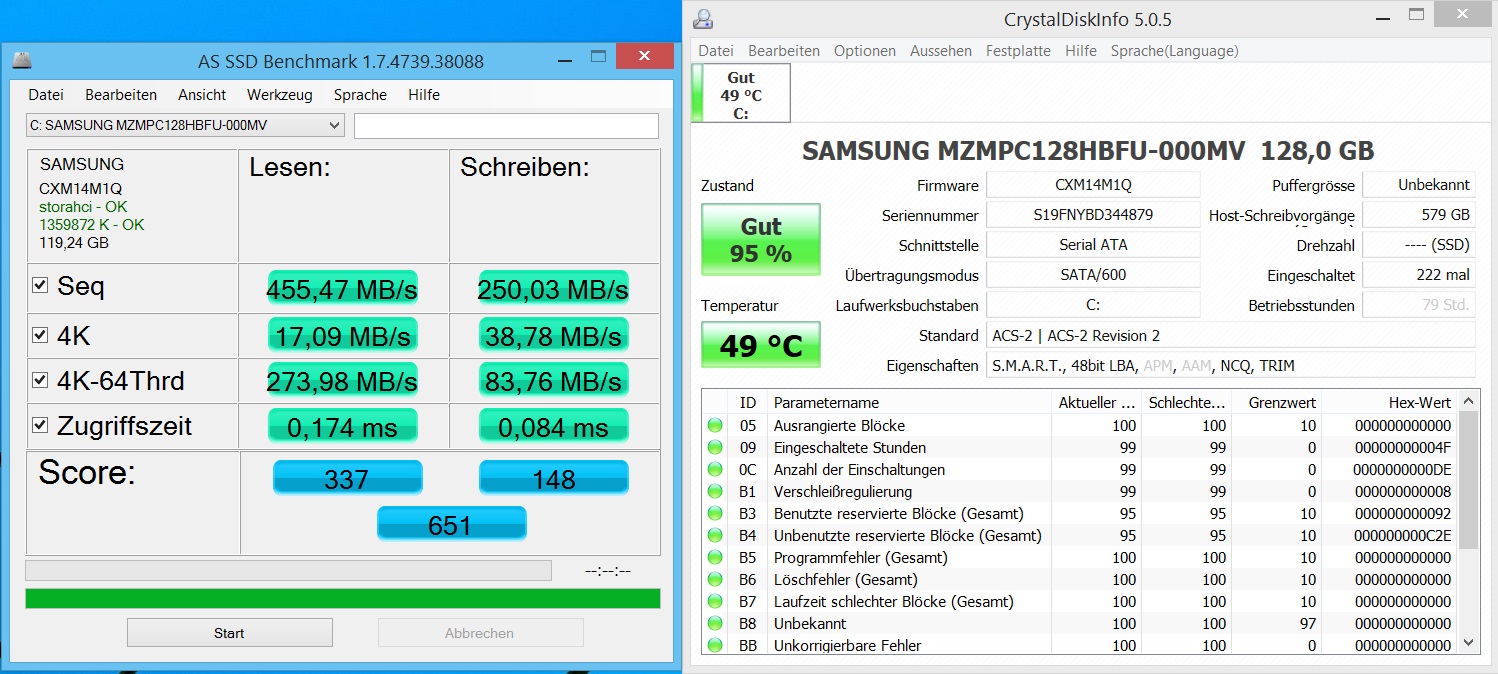The height and width of the screenshot is (674, 1498).
Task: Click the 4K read result 17,09 MB/s
Action: tap(343, 336)
